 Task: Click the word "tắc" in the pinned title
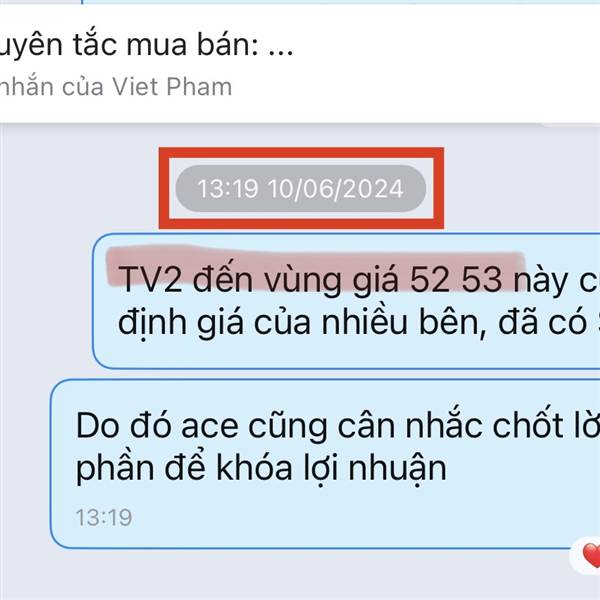96,45
